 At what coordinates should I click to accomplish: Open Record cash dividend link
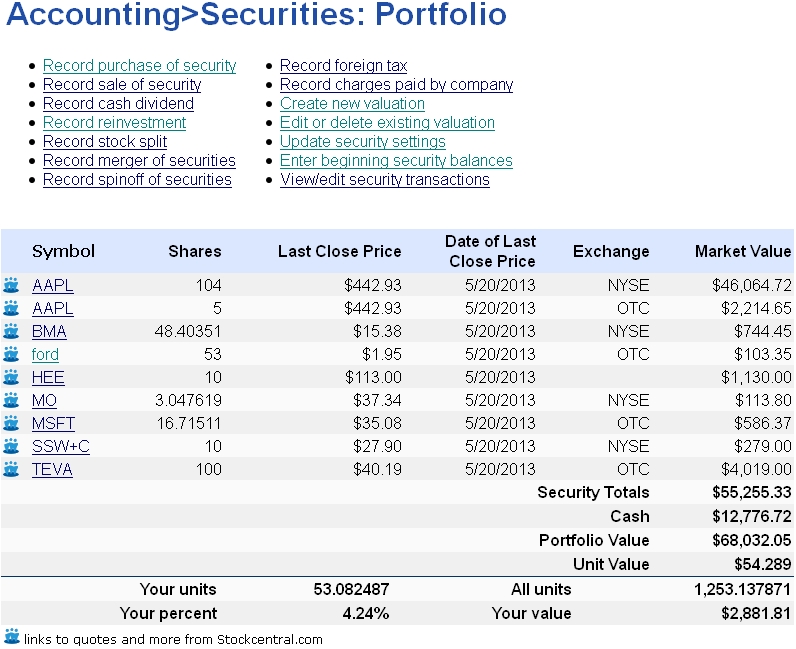click(x=118, y=104)
